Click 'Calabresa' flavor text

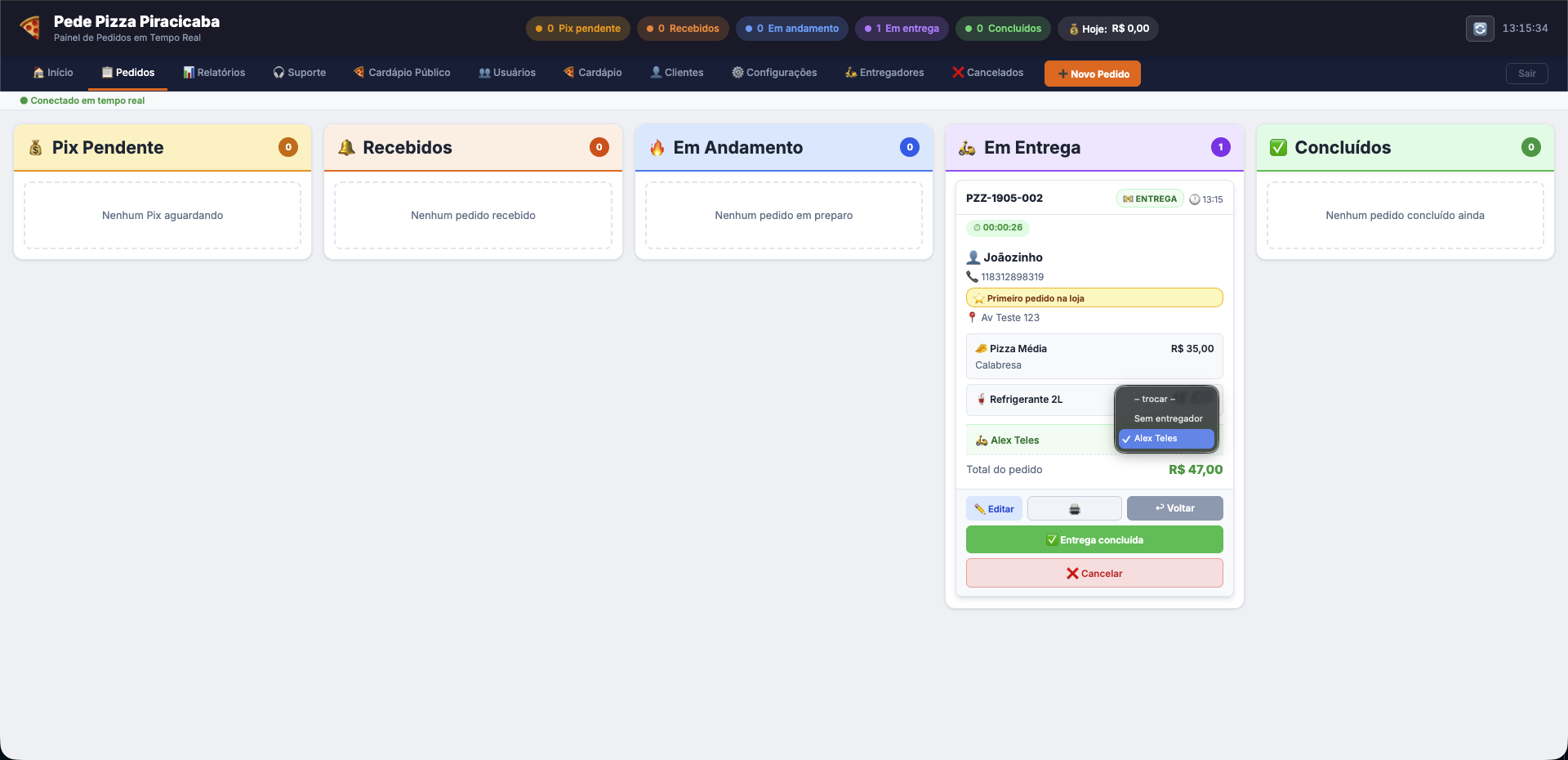tap(998, 365)
